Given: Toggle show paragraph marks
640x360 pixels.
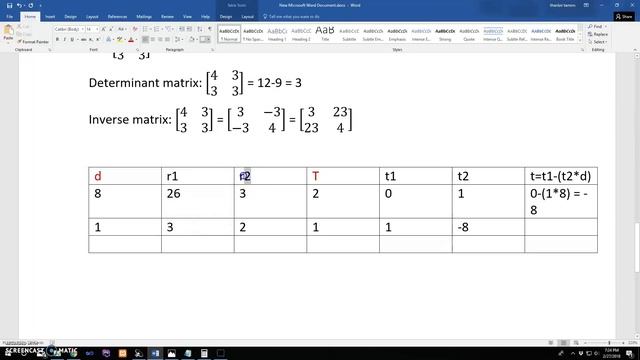Looking at the screenshot, I should pyautogui.click(x=210, y=29).
